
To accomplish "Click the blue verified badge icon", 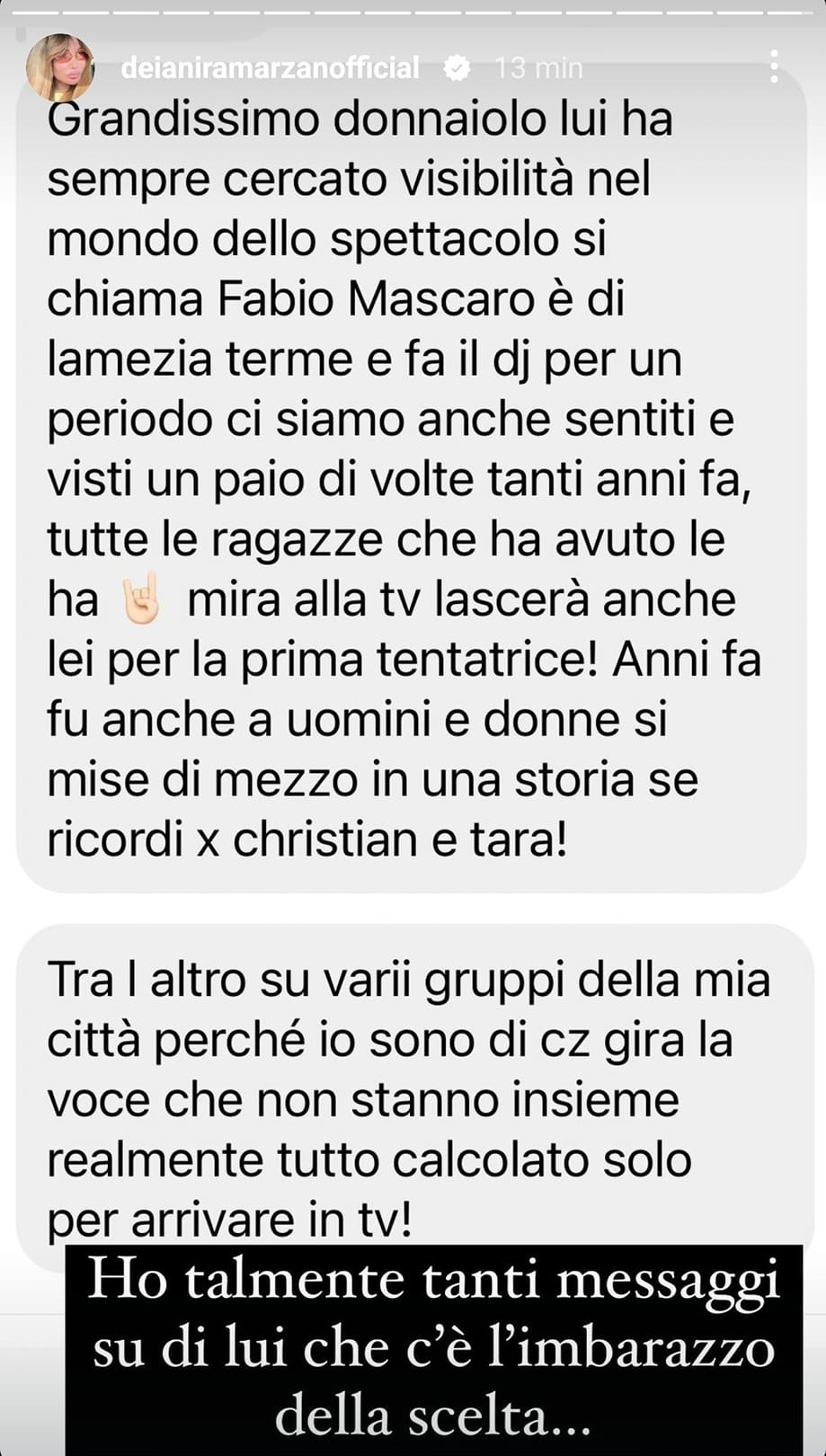I will click(457, 67).
